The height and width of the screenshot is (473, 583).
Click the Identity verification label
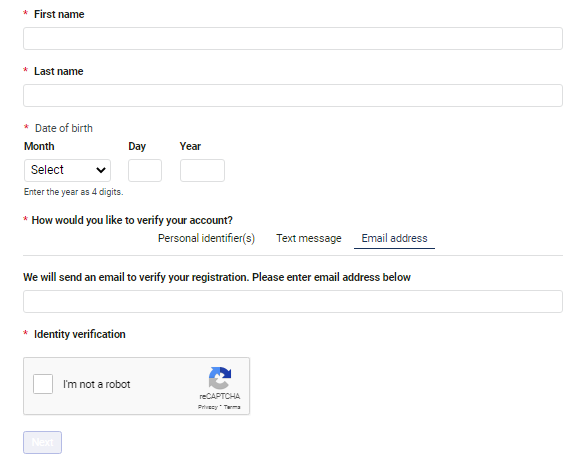[x=80, y=334]
